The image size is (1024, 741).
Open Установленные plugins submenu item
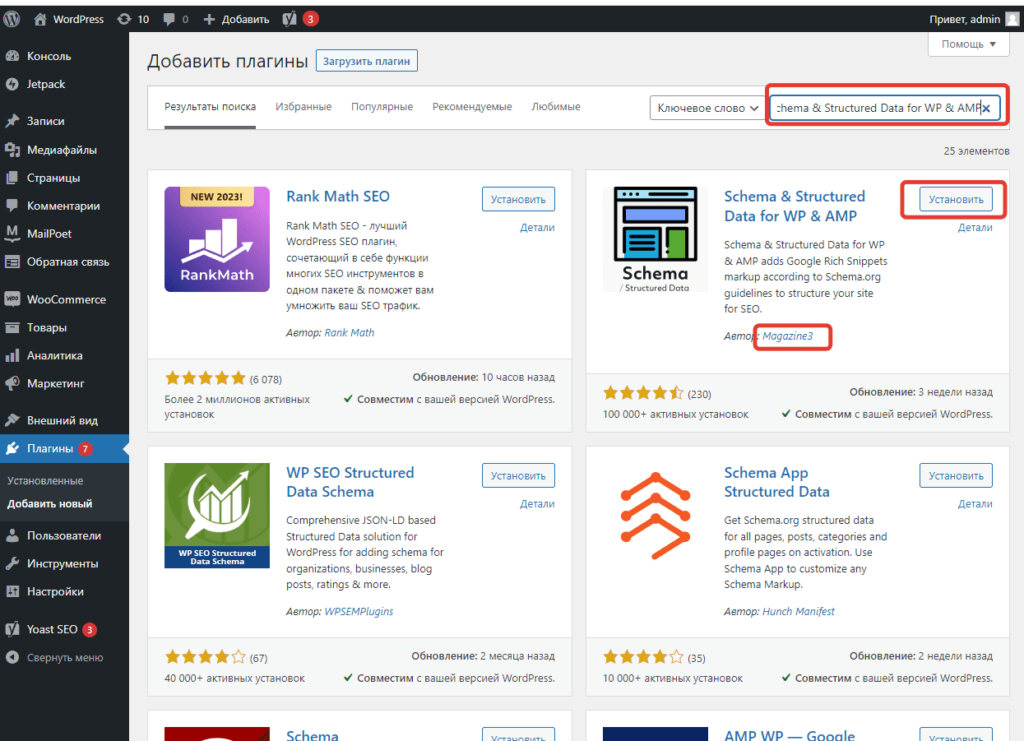click(x=45, y=481)
